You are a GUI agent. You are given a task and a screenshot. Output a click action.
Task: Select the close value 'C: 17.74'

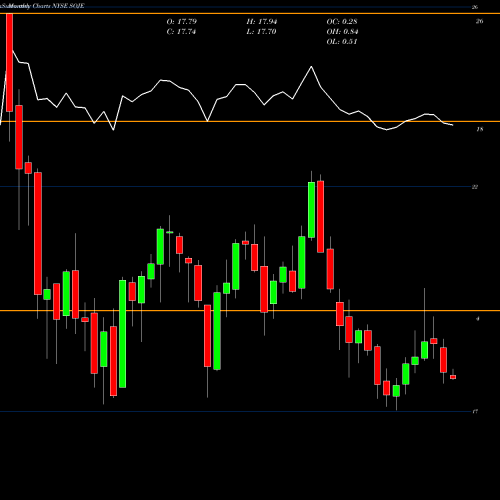[x=181, y=32]
